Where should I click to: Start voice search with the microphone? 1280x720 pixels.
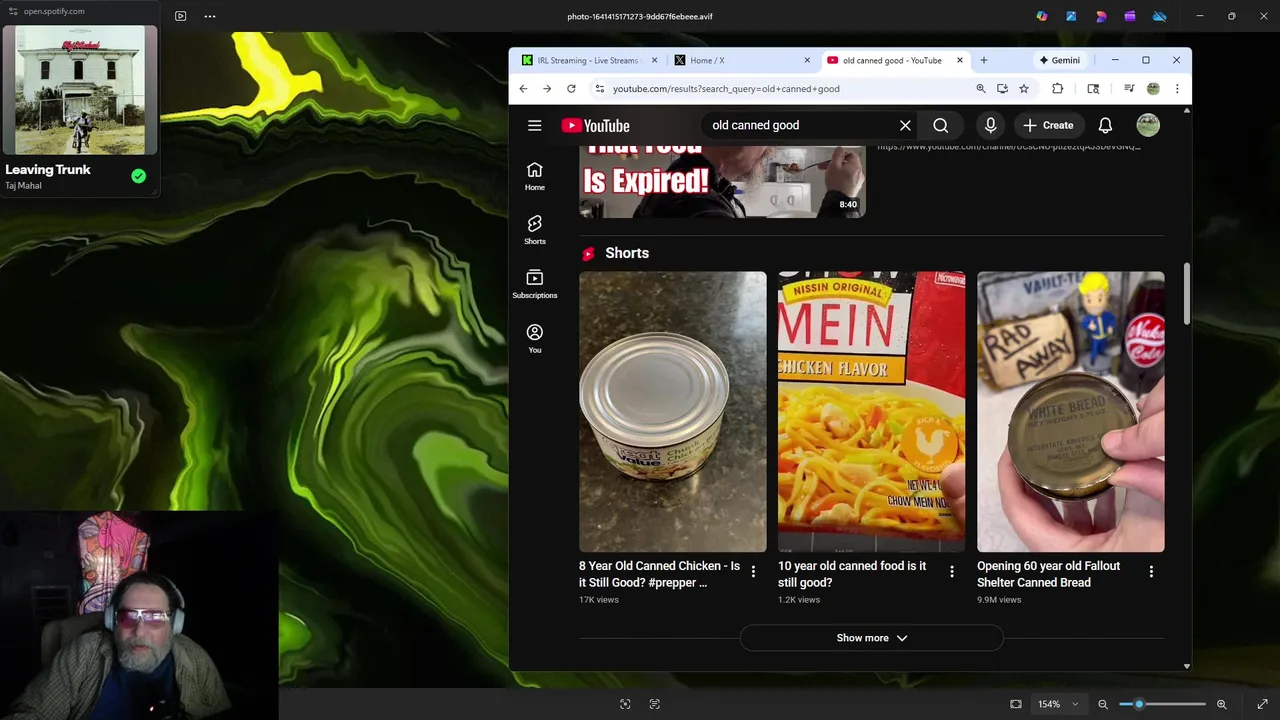tap(990, 126)
